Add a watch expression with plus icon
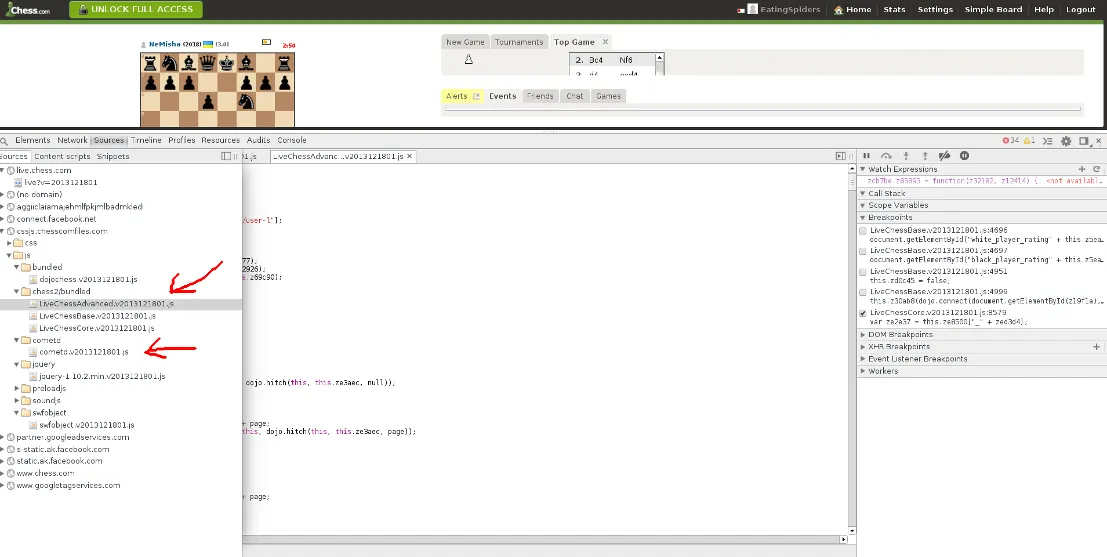 tap(1082, 169)
